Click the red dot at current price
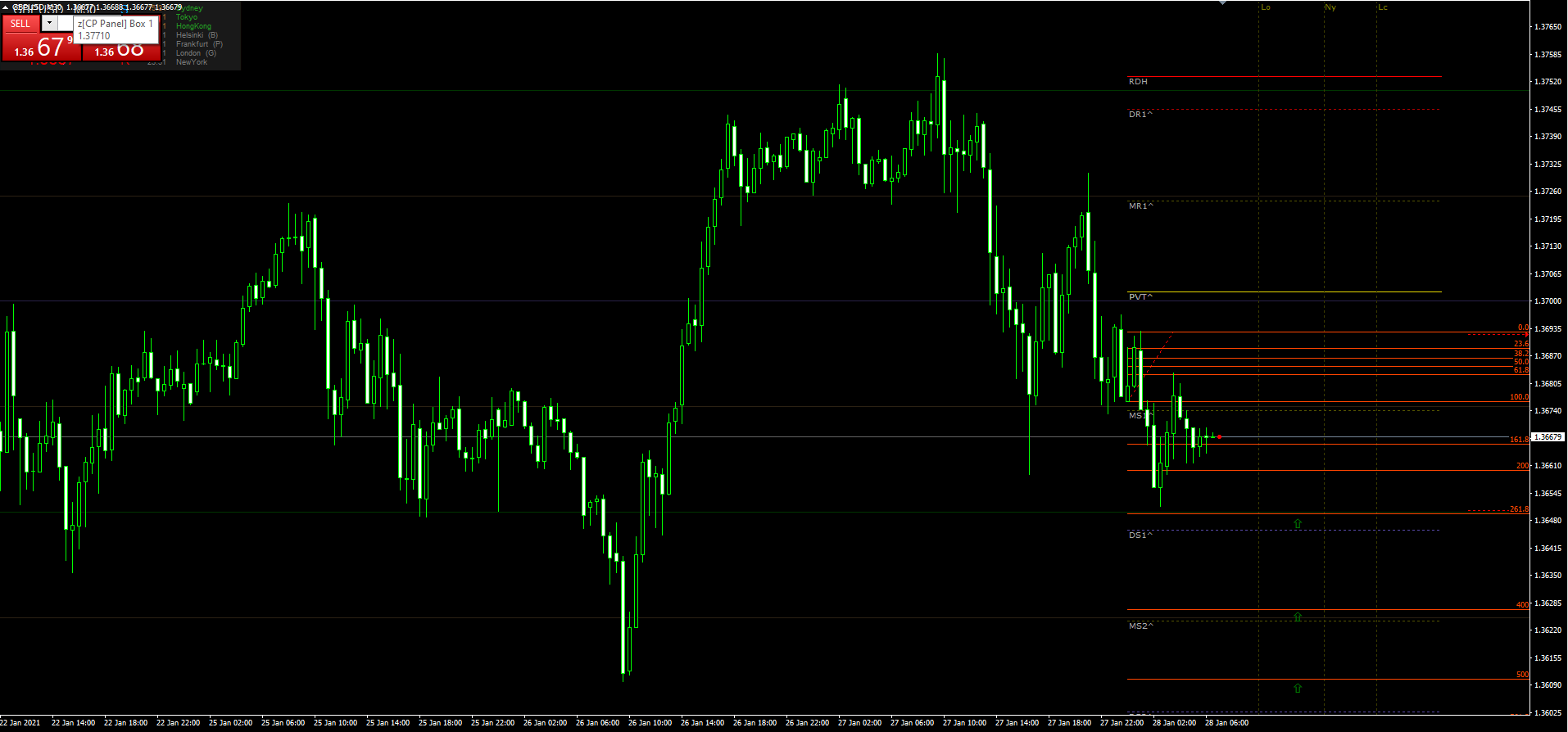The width and height of the screenshot is (1568, 732). (x=1220, y=437)
